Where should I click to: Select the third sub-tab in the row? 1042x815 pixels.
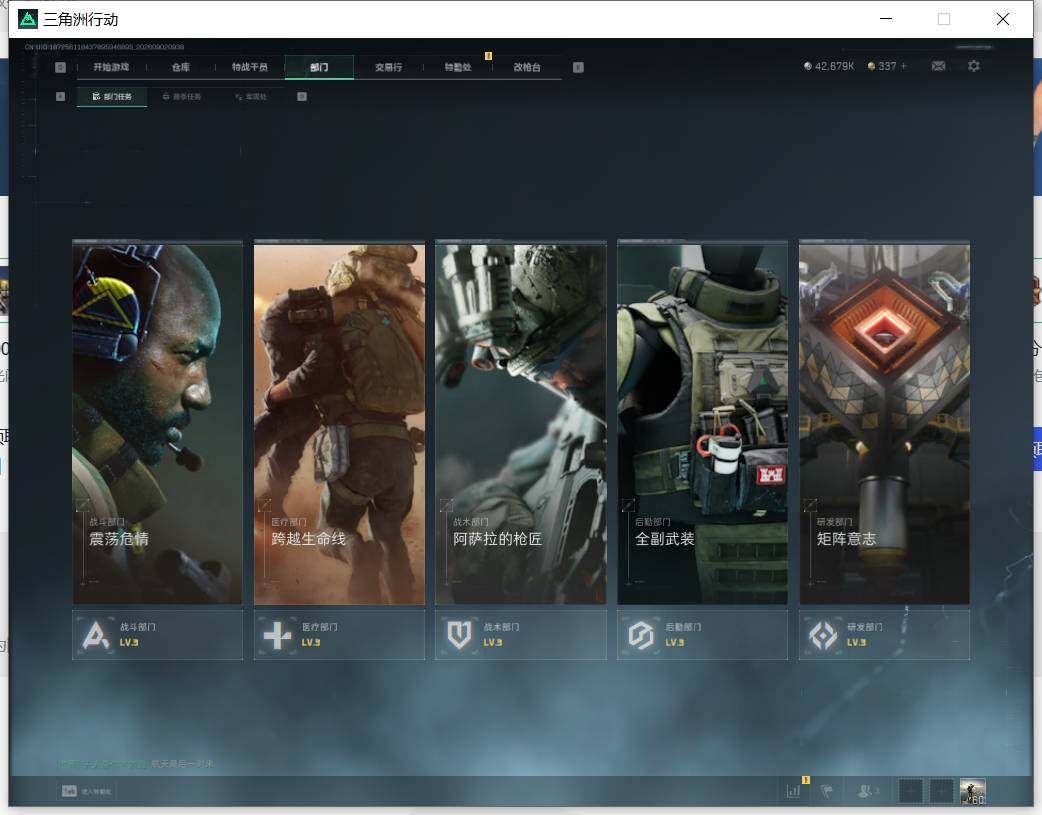pyautogui.click(x=251, y=96)
